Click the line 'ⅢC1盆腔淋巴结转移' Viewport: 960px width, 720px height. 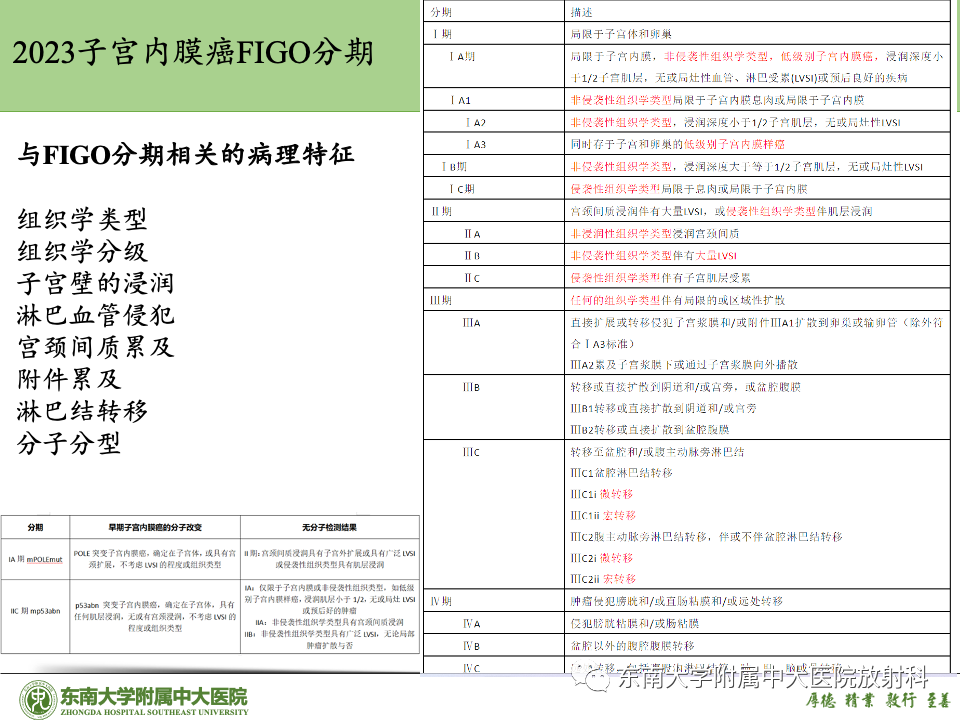(x=621, y=473)
